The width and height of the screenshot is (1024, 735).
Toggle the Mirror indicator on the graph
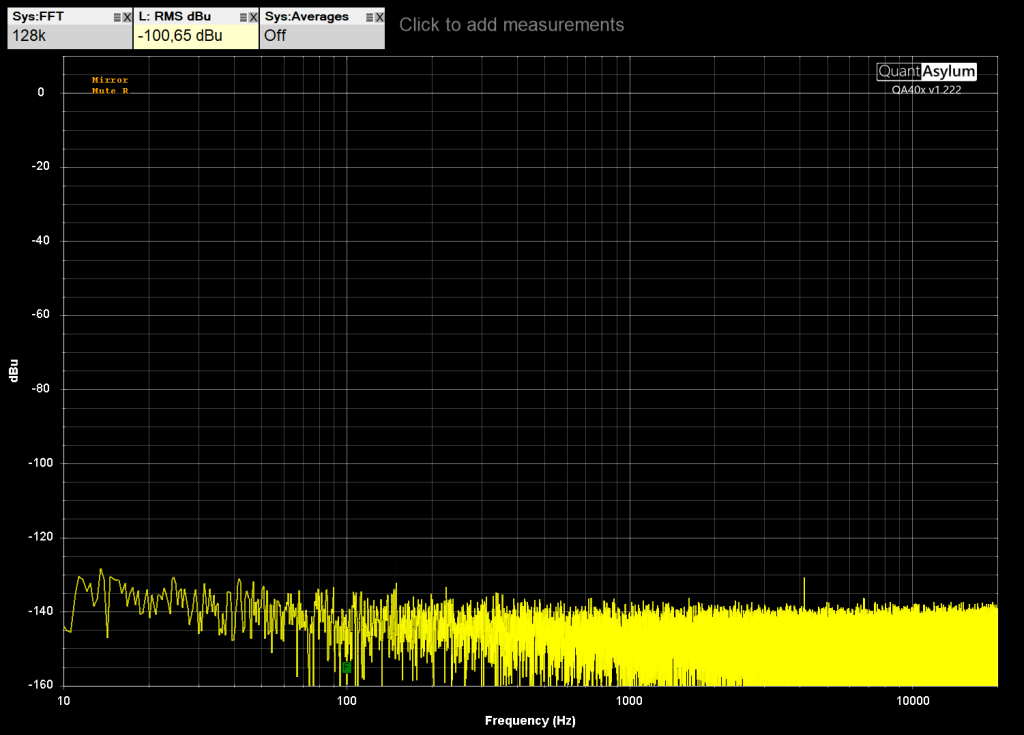click(x=110, y=80)
